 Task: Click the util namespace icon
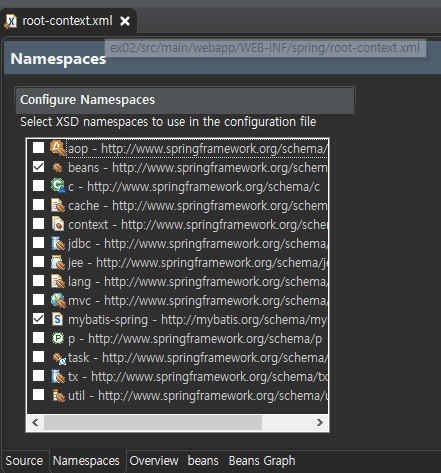tap(58, 396)
